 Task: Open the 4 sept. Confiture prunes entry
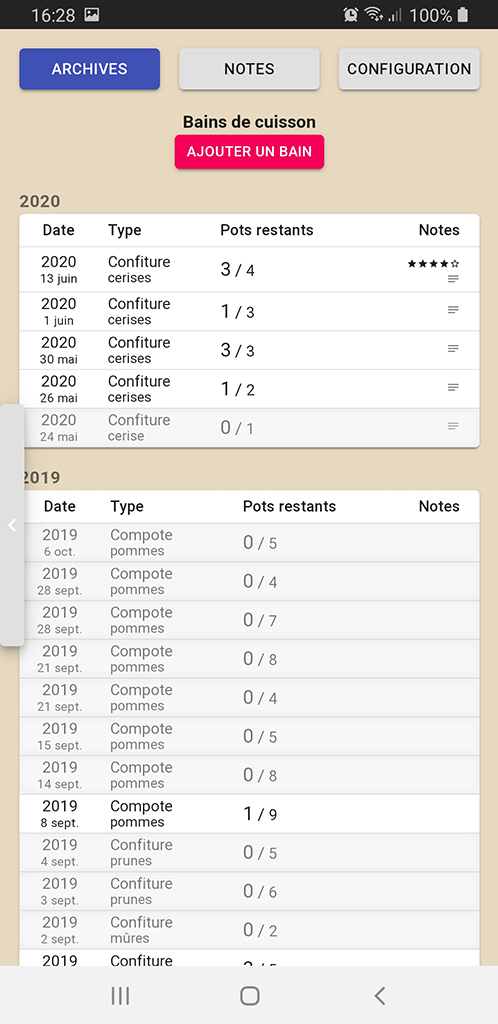[x=249, y=852]
